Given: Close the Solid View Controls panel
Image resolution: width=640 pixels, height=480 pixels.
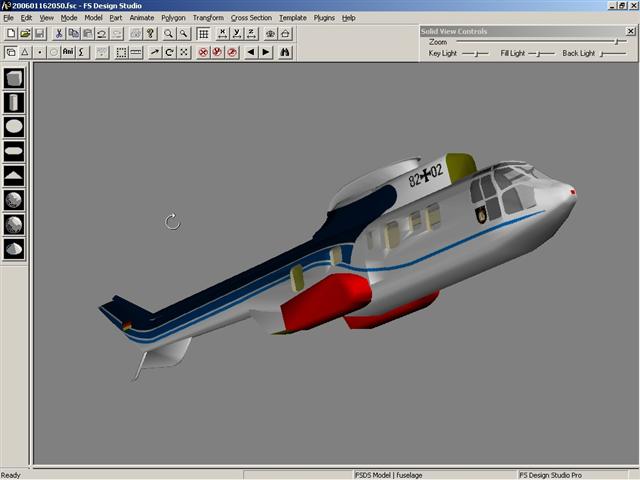Looking at the screenshot, I should (x=630, y=31).
